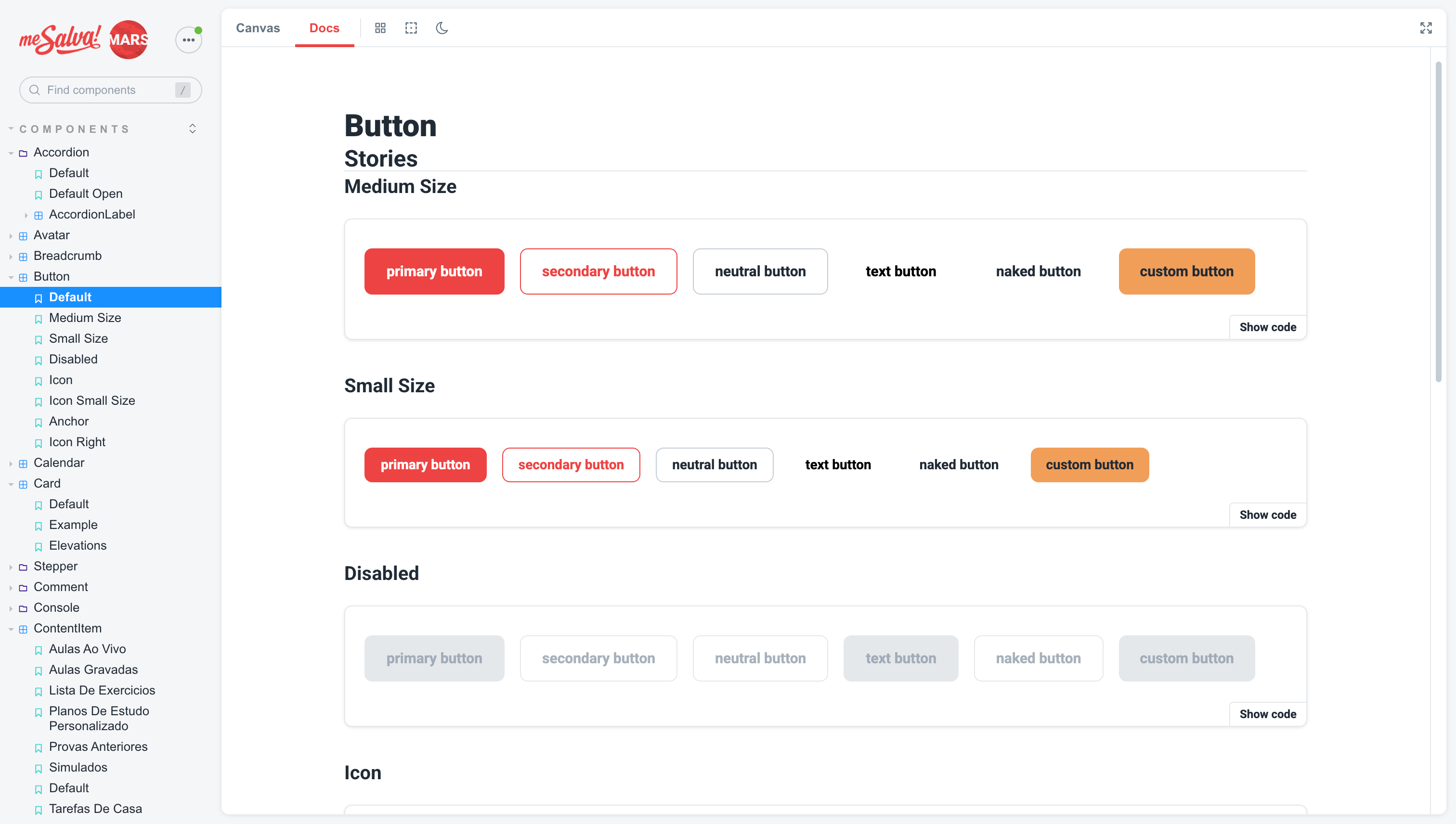Open the Tarefas De Casa story

(x=95, y=809)
